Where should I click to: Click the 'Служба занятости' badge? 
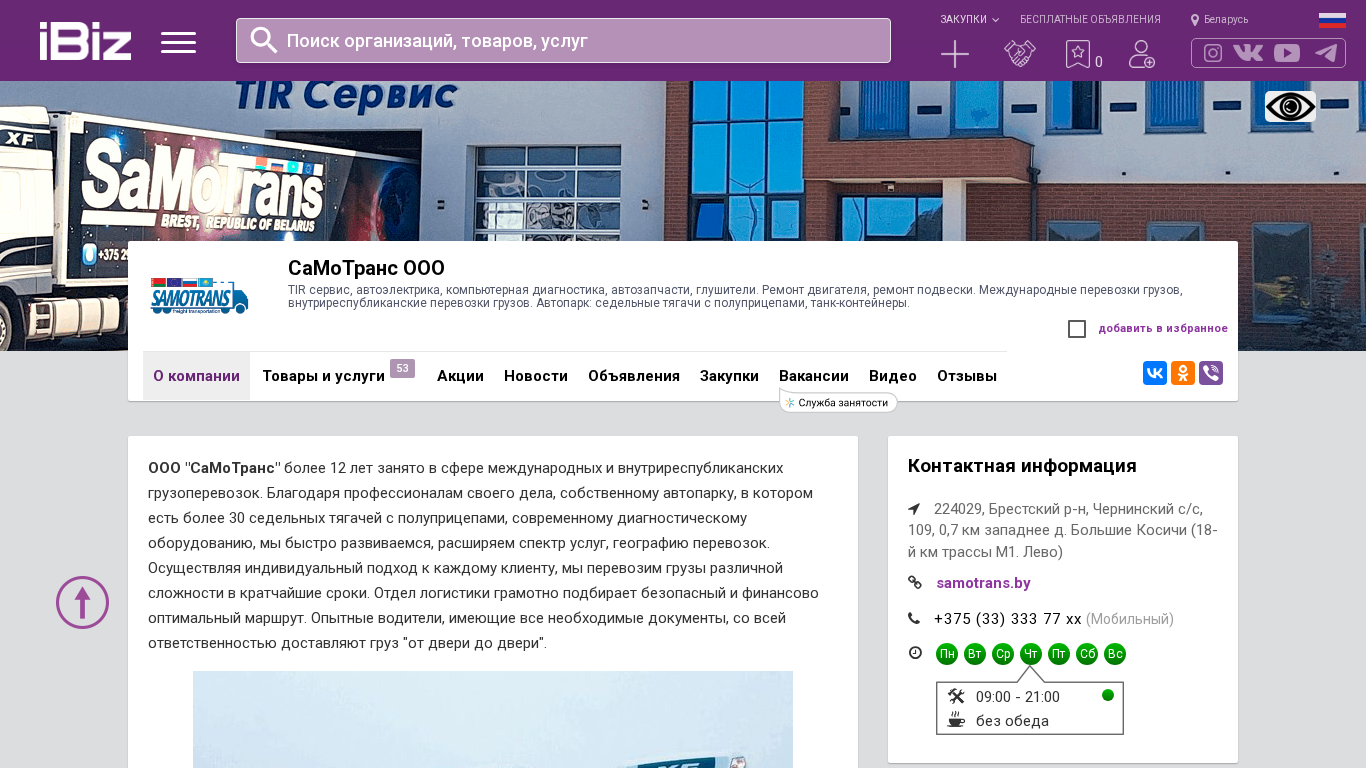838,402
